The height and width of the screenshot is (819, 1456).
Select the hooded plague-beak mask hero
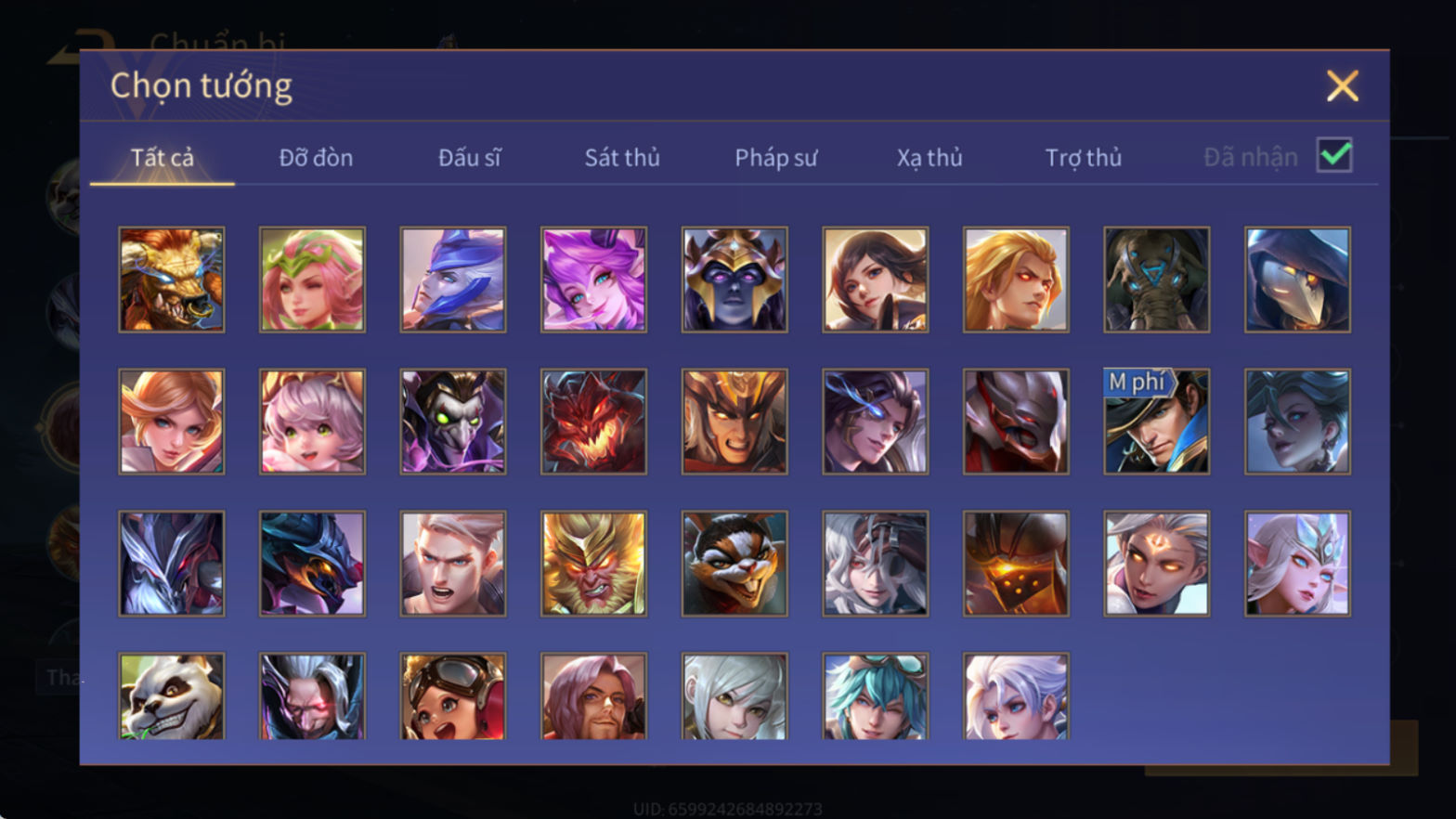tap(1297, 279)
